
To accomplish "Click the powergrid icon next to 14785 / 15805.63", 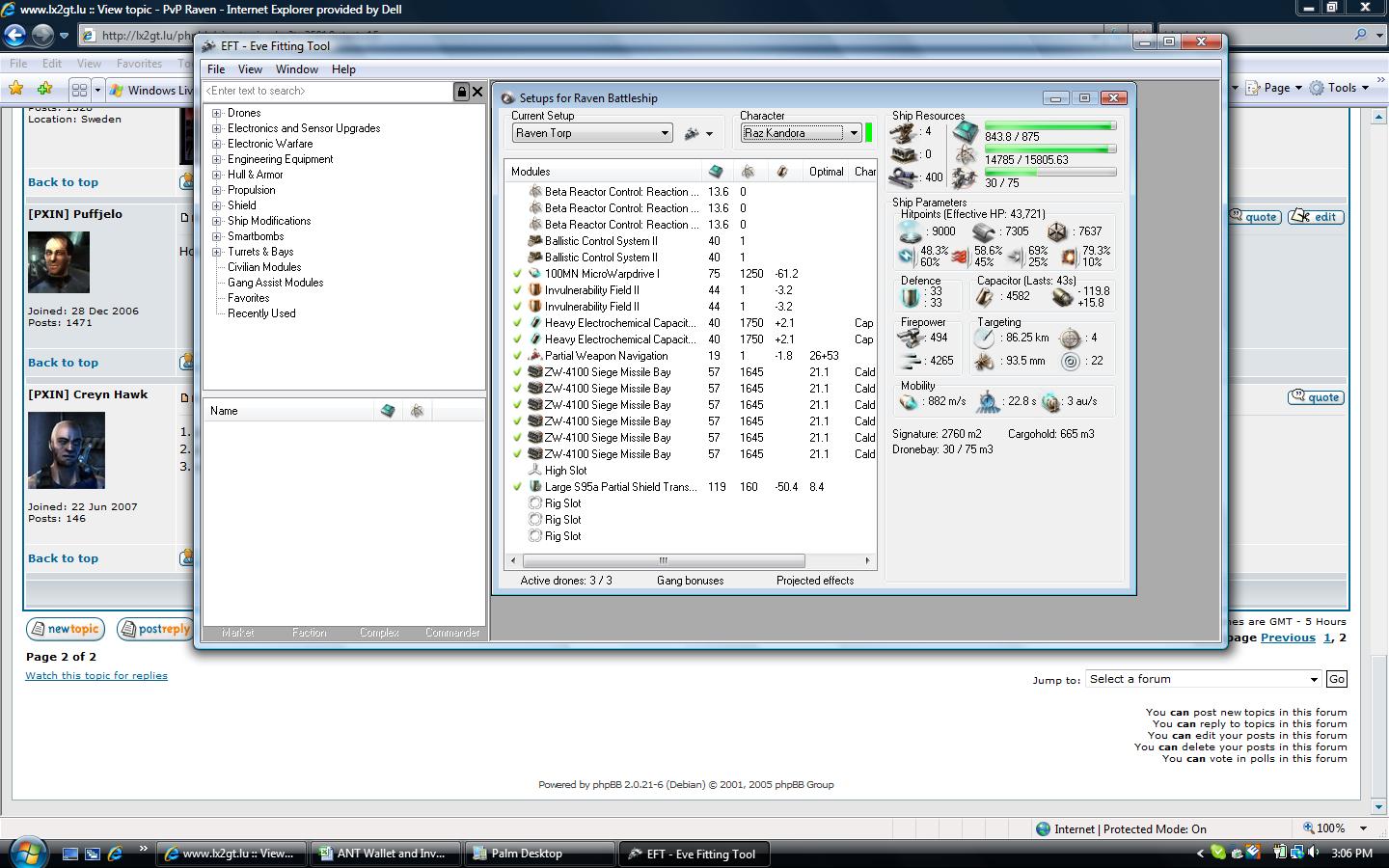I will [x=966, y=155].
